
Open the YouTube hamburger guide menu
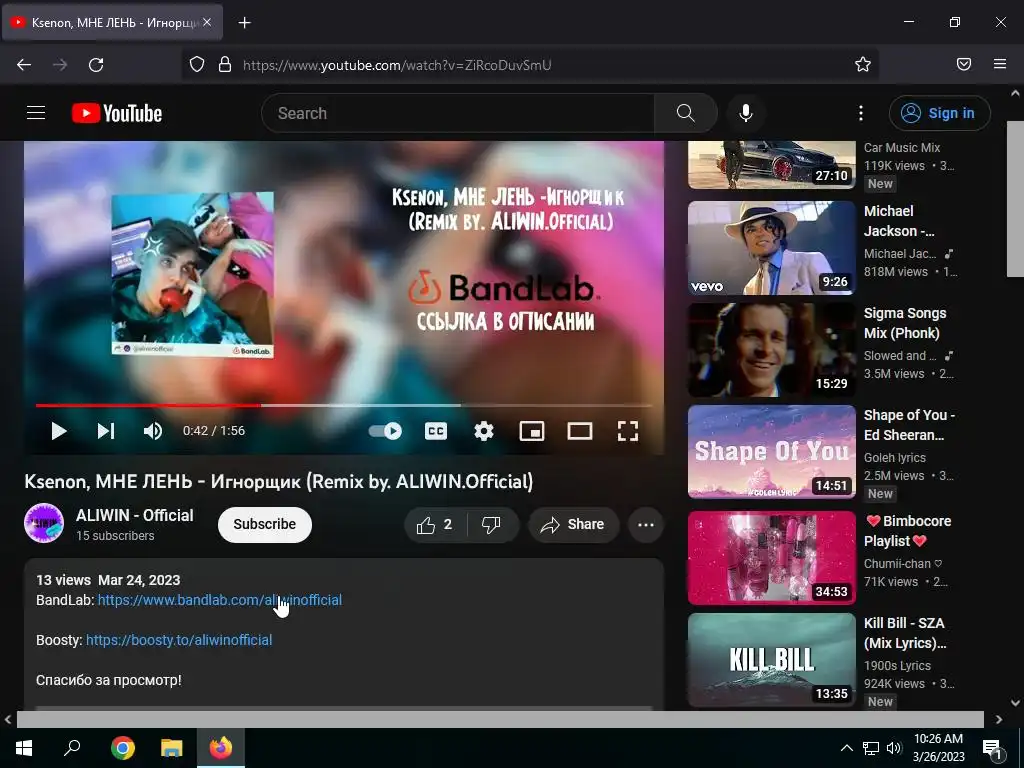point(36,113)
